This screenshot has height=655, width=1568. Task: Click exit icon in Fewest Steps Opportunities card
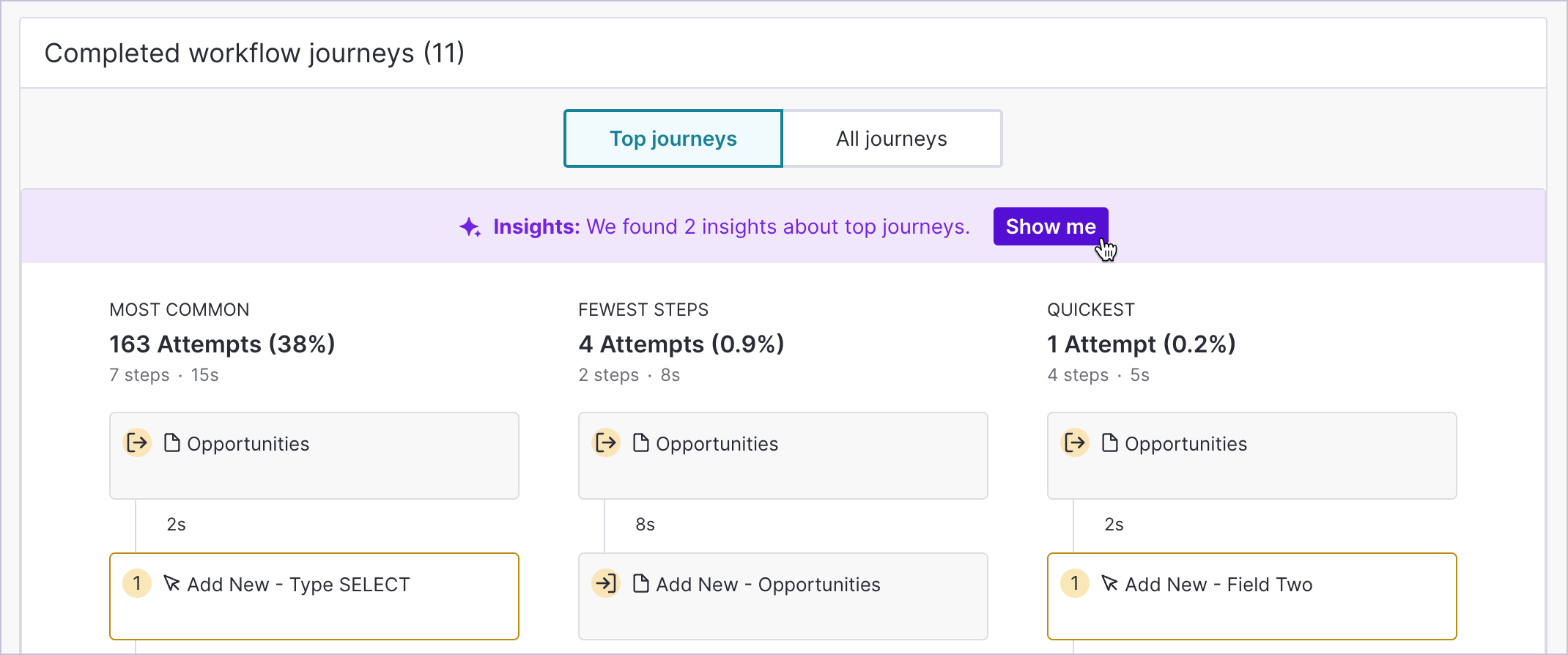click(606, 443)
